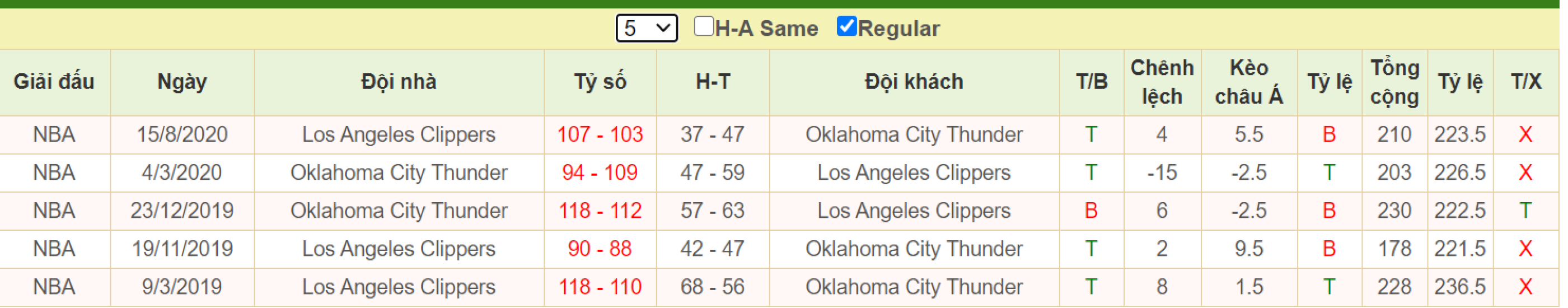Screen dimensions: 1568x308
Task: Uncheck the Regular checkbox
Action: pos(846,26)
